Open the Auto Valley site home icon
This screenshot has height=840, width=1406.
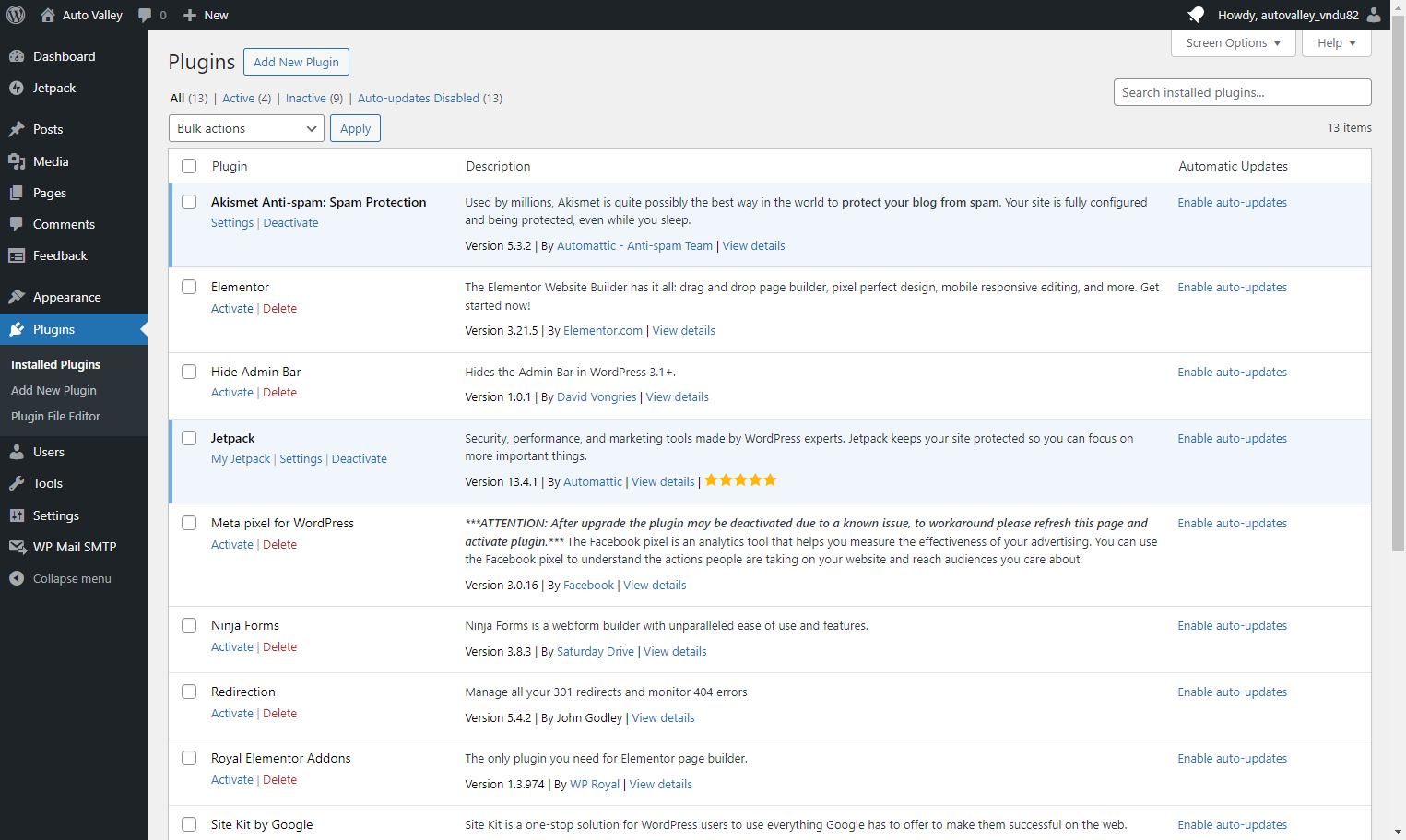[48, 15]
